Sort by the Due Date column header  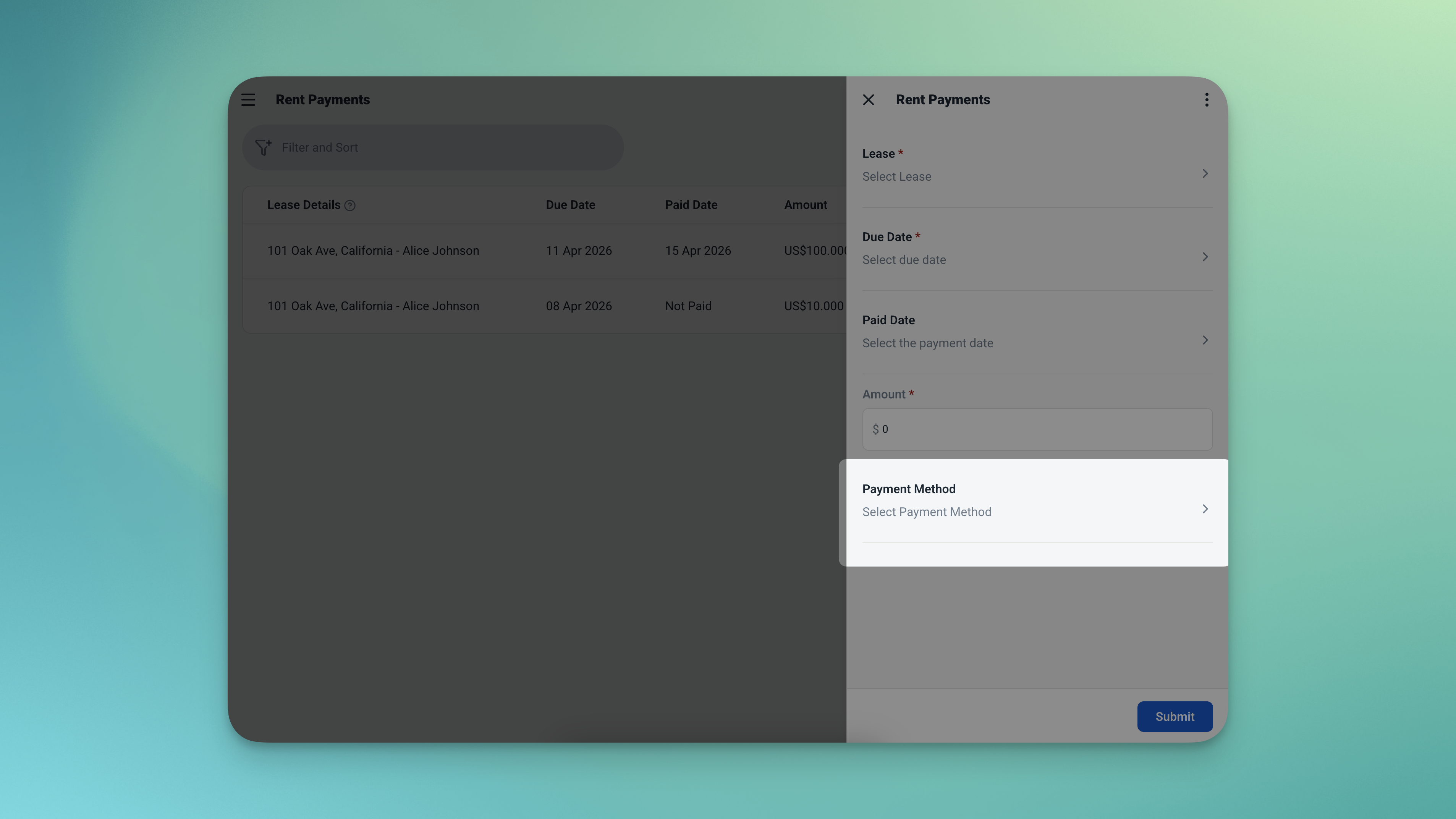[570, 205]
